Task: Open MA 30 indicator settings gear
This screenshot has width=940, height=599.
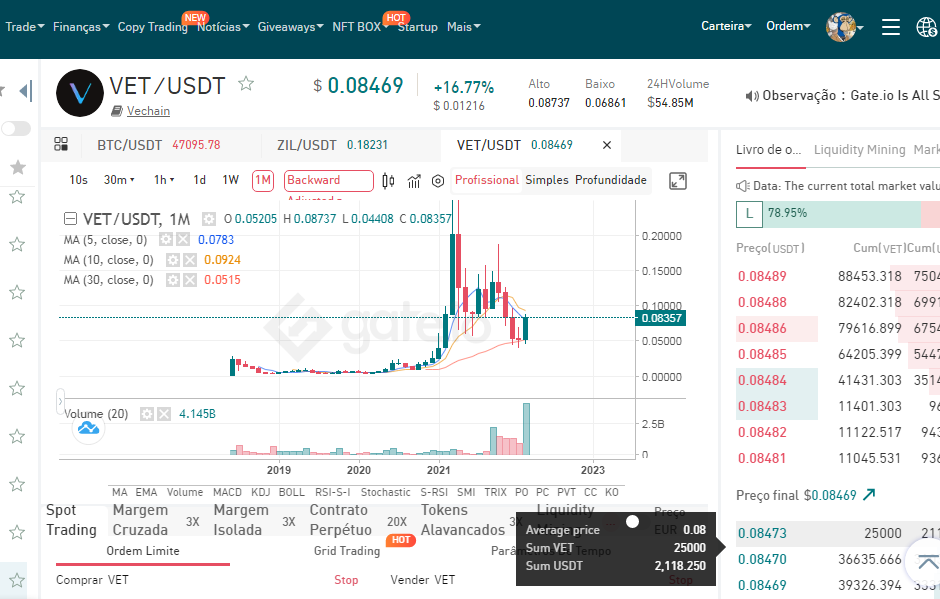Action: point(173,279)
